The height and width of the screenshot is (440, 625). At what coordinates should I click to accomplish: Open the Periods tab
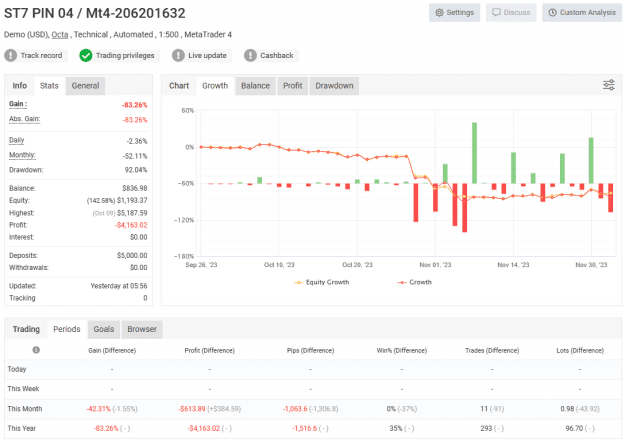coord(67,329)
